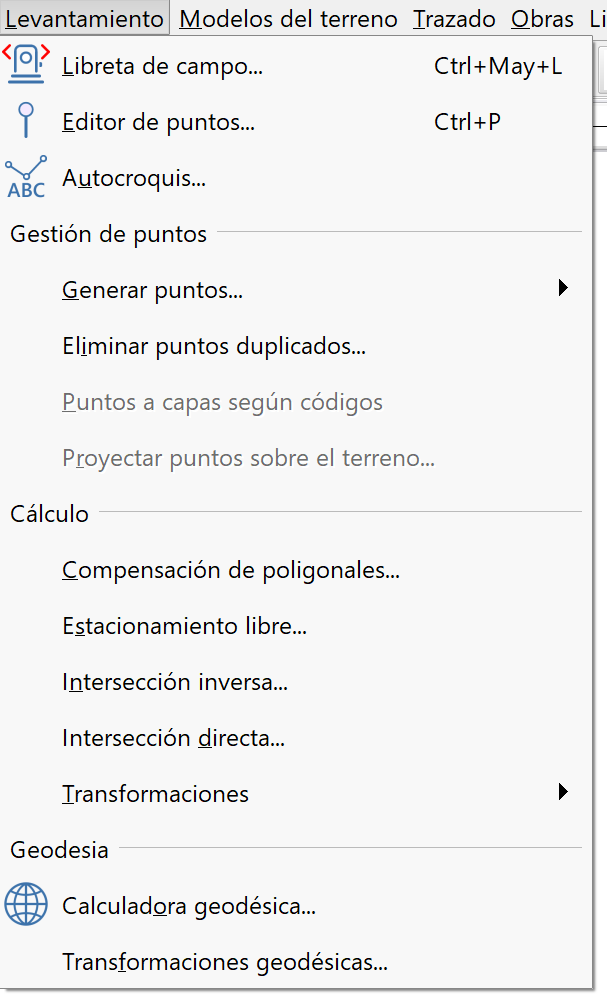Choose Estacionamiento libre
Image resolution: width=607 pixels, height=994 pixels.
[184, 627]
